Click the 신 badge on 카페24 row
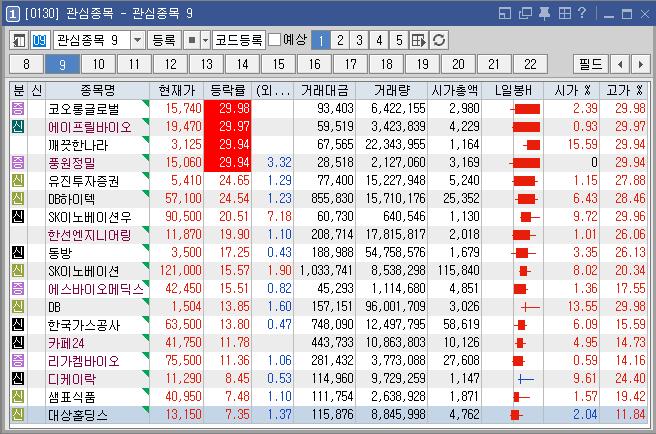This screenshot has width=656, height=434. [18, 342]
